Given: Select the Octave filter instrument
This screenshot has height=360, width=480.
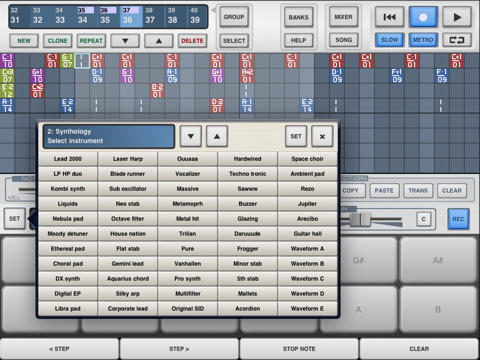Looking at the screenshot, I should click(x=128, y=219).
